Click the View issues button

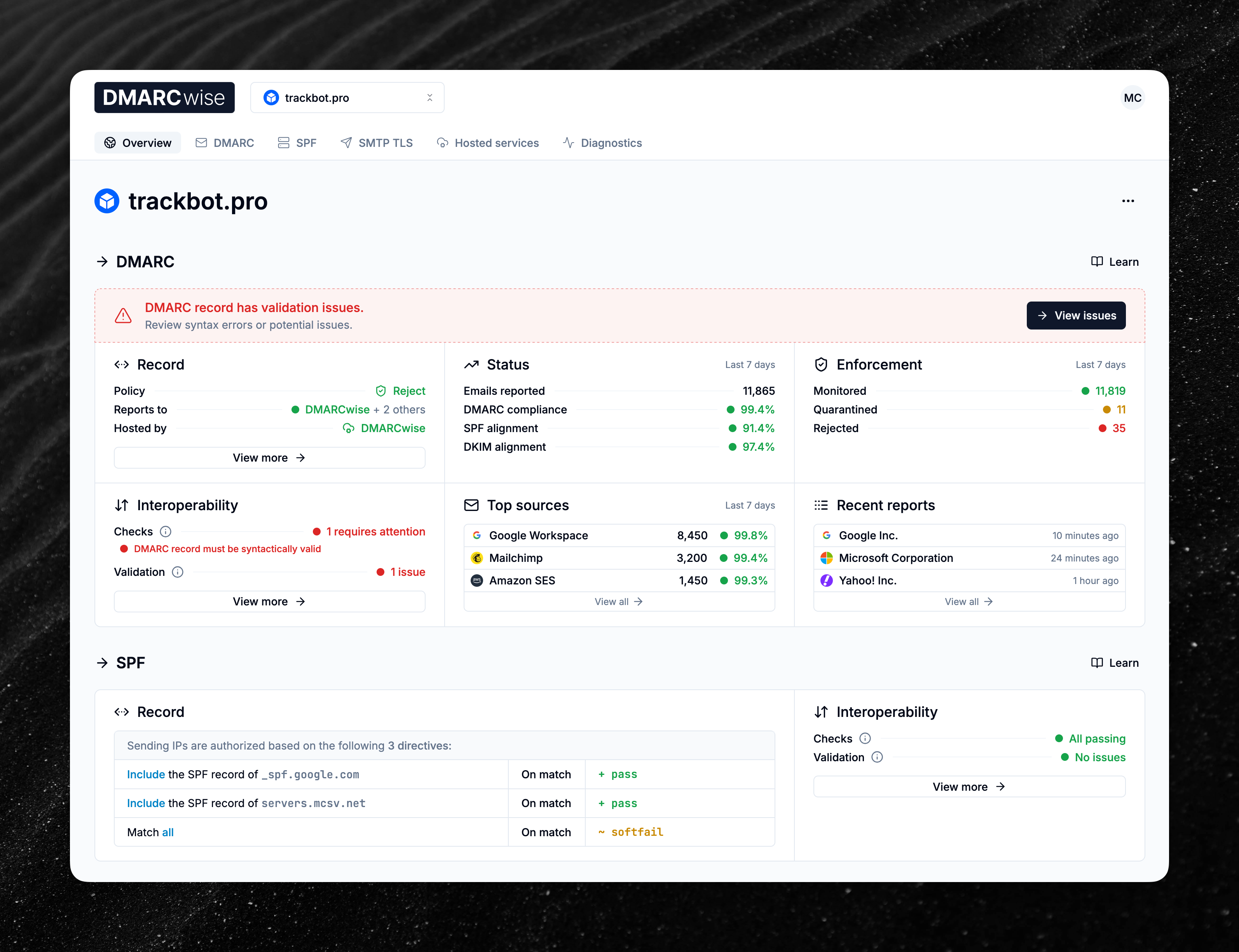pyautogui.click(x=1076, y=316)
